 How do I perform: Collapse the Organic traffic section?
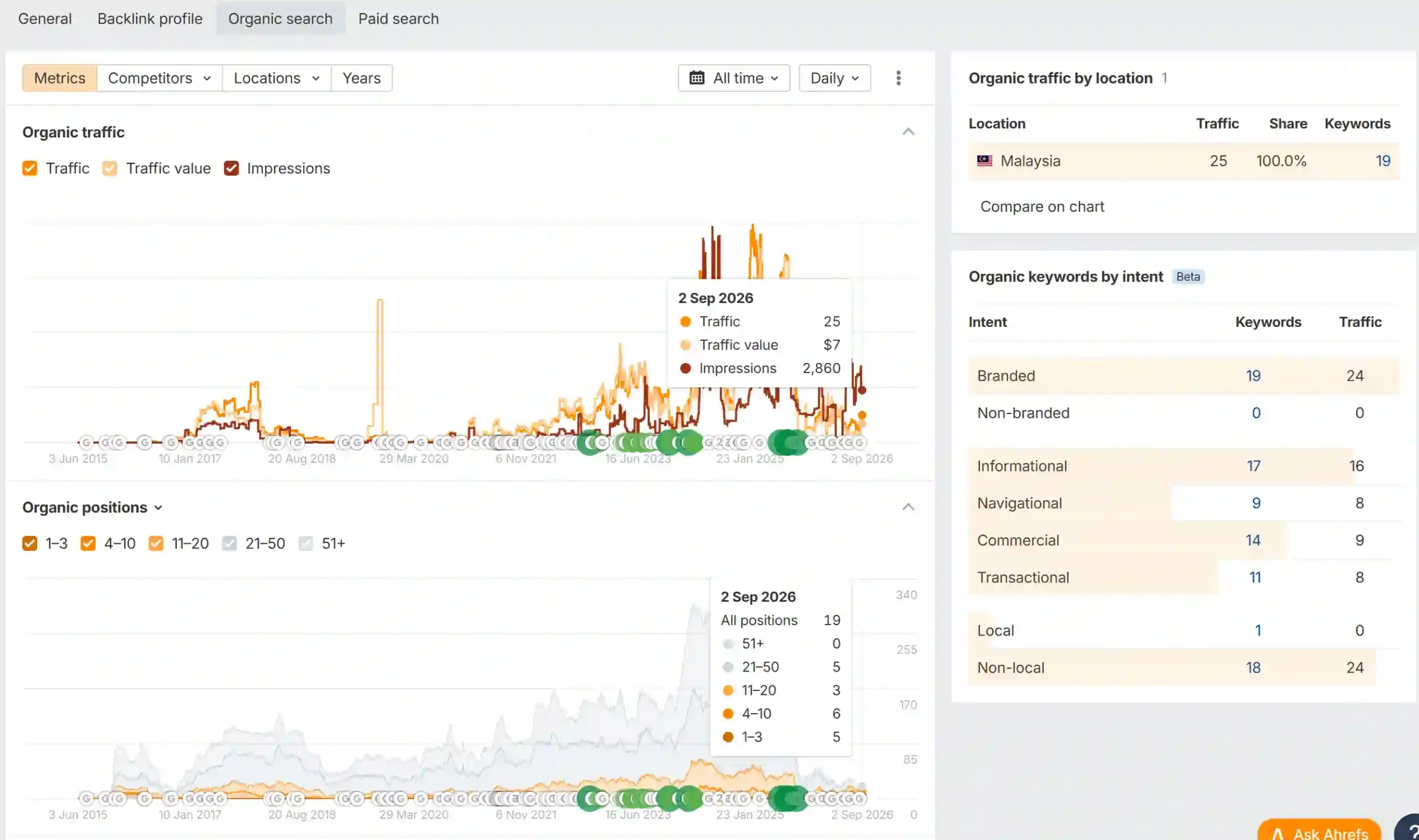908,132
